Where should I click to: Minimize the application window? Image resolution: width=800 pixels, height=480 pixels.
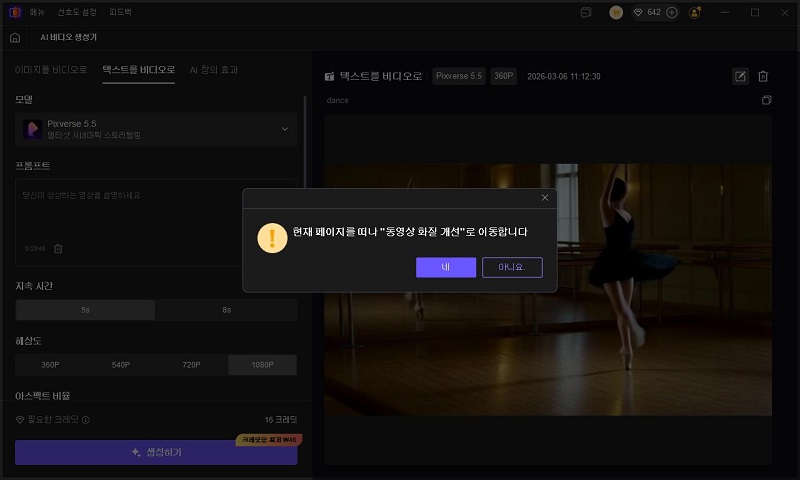coord(725,12)
